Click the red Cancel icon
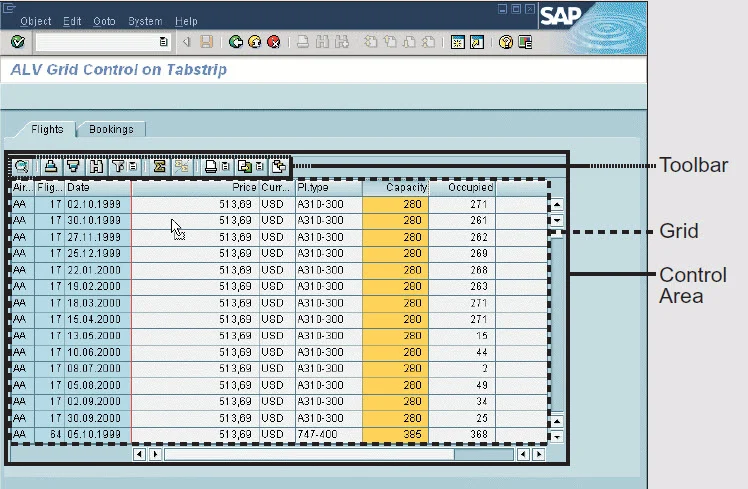 point(274,42)
